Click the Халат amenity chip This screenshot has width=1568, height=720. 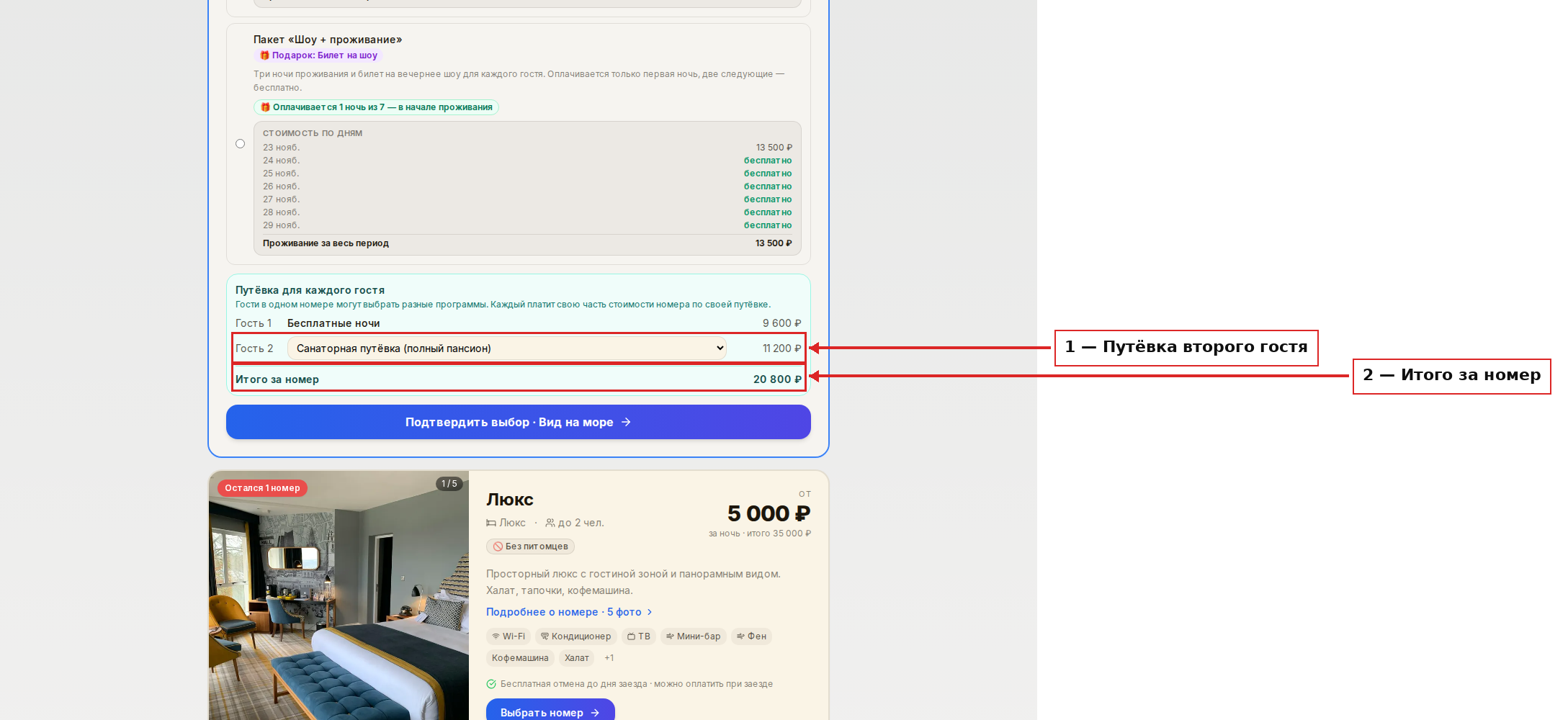(576, 658)
